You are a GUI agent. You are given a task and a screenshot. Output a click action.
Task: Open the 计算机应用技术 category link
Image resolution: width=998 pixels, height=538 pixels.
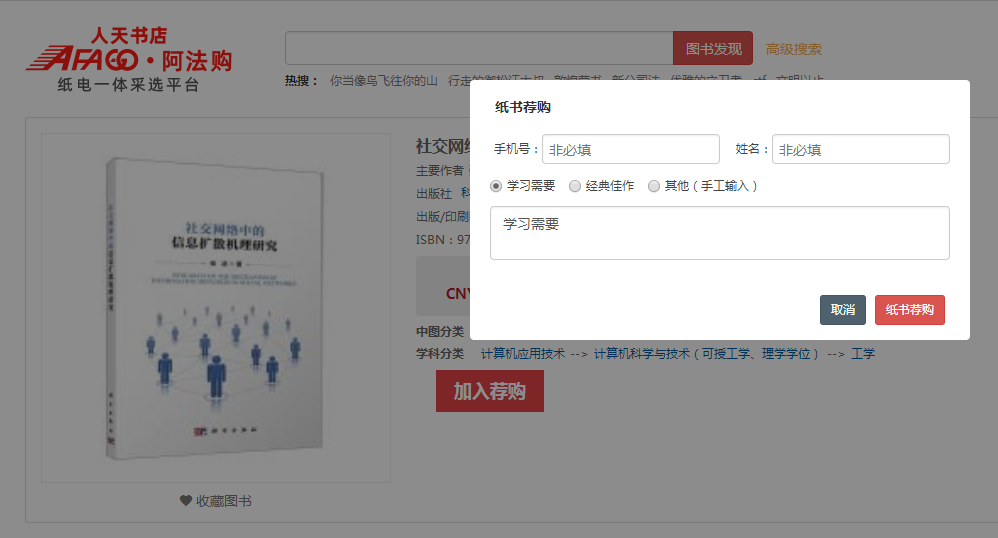click(x=523, y=353)
